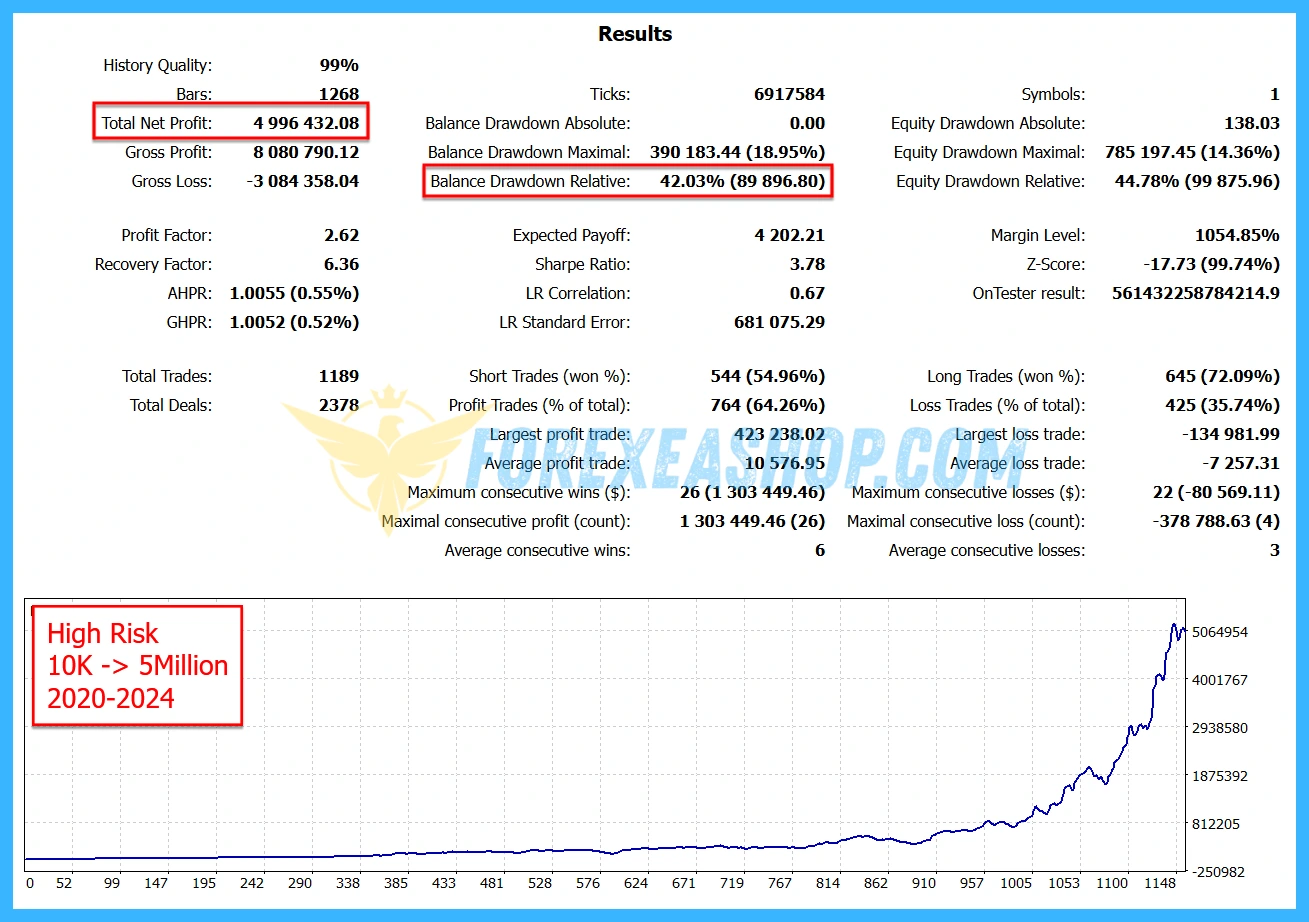Select the Gross Profit amount

point(306,152)
